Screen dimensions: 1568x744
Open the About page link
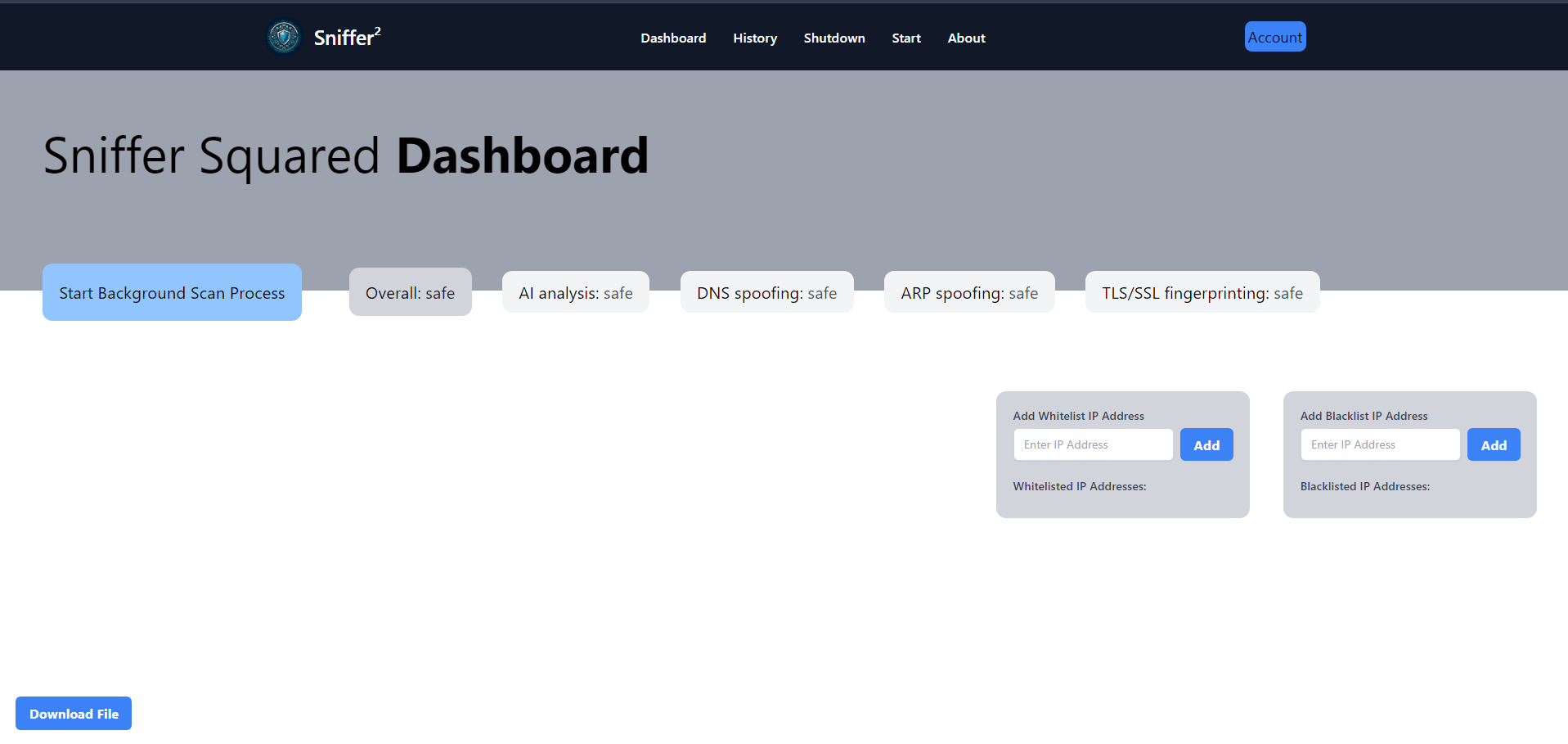966,38
